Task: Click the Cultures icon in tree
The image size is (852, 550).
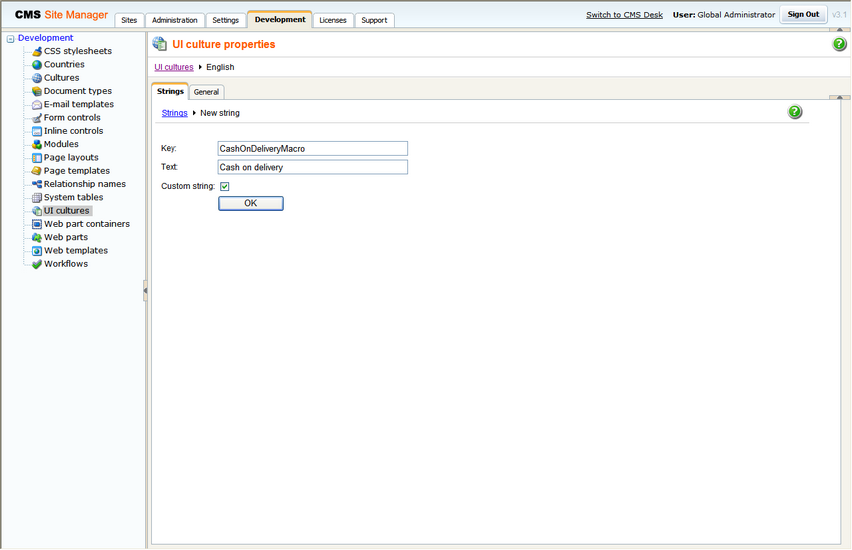Action: 37,78
